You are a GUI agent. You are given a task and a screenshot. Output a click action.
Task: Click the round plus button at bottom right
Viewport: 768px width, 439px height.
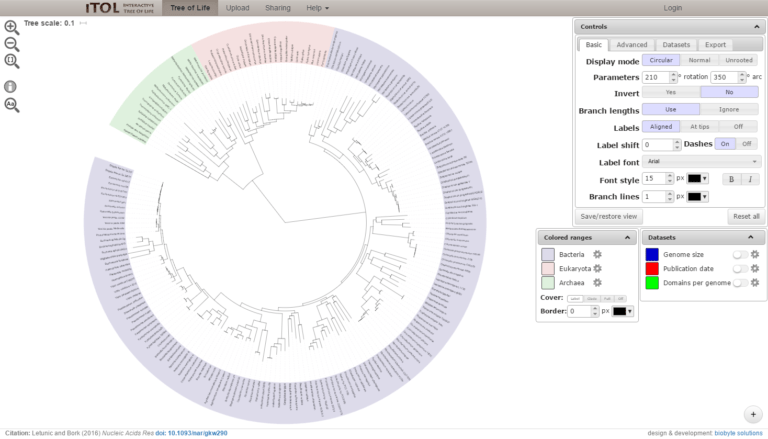[x=752, y=413]
